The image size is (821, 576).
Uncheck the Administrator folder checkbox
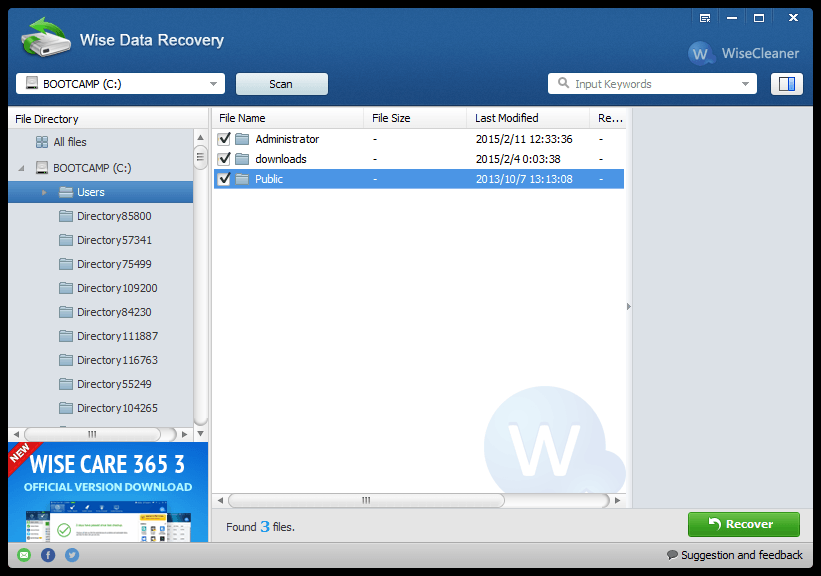point(223,139)
